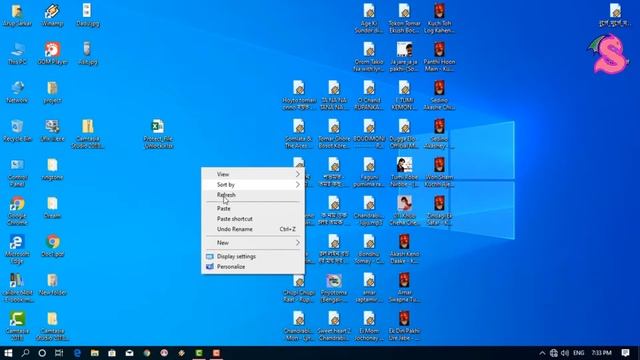
Task: Open Microsoft Store from the taskbar
Action: pyautogui.click(x=112, y=353)
